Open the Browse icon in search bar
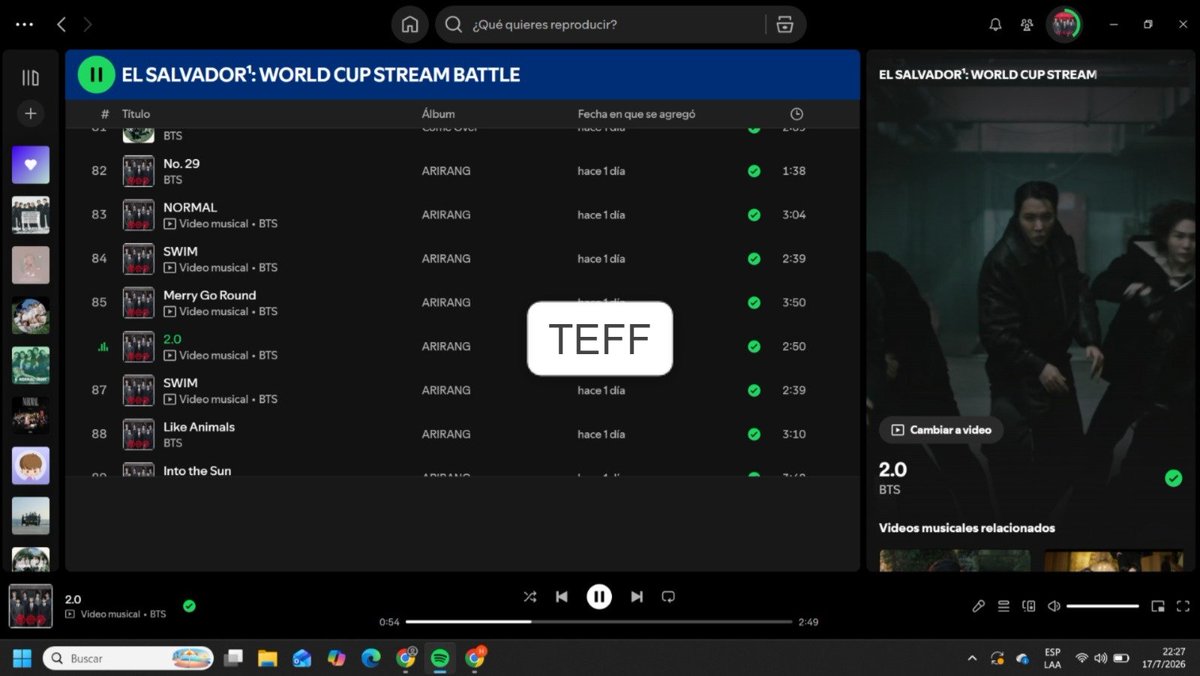Screen dimensions: 1200x676 (x=785, y=24)
